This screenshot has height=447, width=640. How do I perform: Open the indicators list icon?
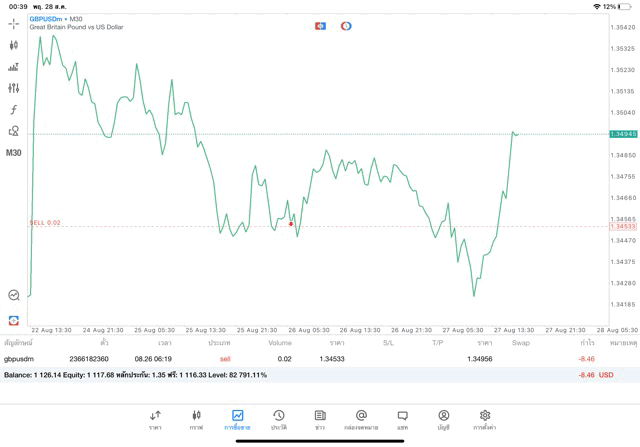point(14,67)
